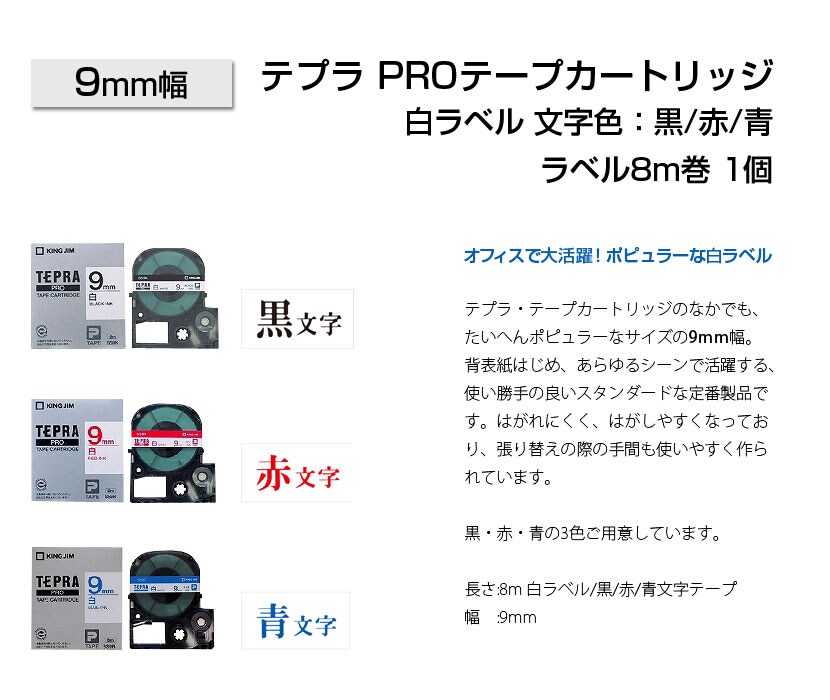This screenshot has width=830, height=700.
Task: Click the blue headline オフィスで大活躍
Action: pyautogui.click(x=618, y=256)
